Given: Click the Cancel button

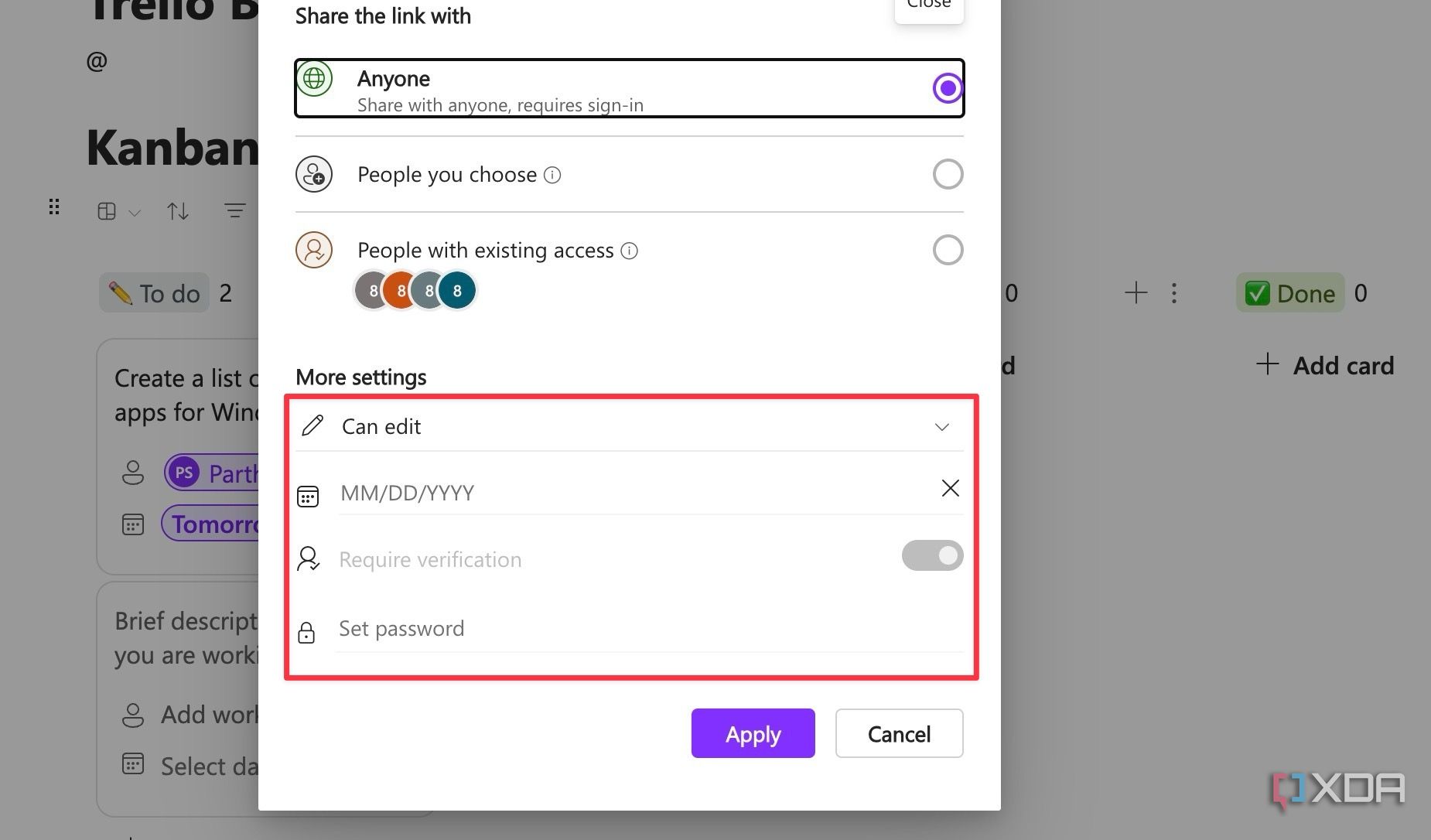Looking at the screenshot, I should pyautogui.click(x=899, y=733).
